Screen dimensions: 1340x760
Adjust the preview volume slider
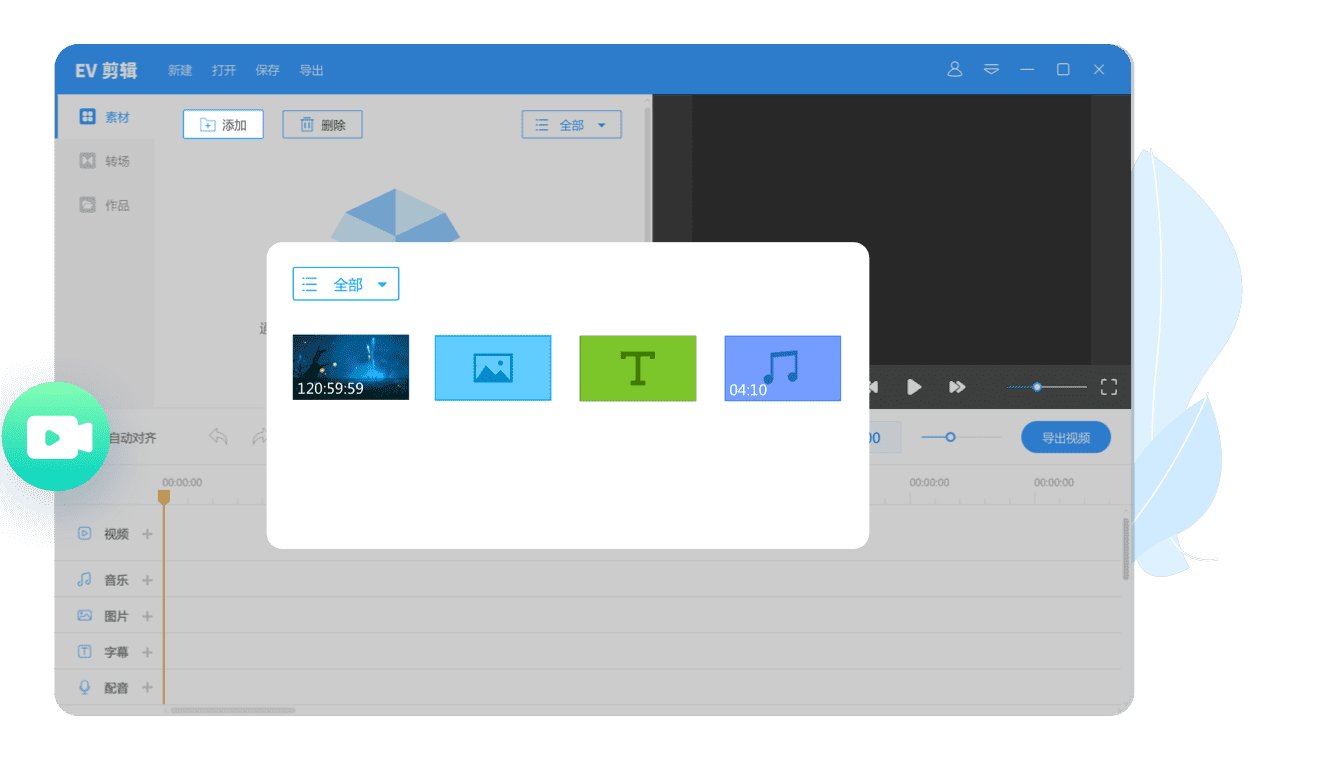tap(1038, 386)
